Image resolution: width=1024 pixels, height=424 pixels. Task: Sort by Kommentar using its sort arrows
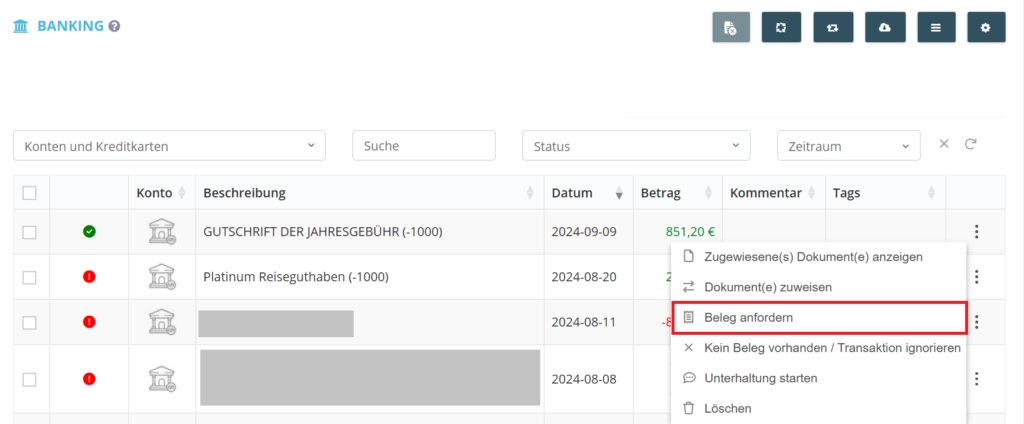point(812,193)
